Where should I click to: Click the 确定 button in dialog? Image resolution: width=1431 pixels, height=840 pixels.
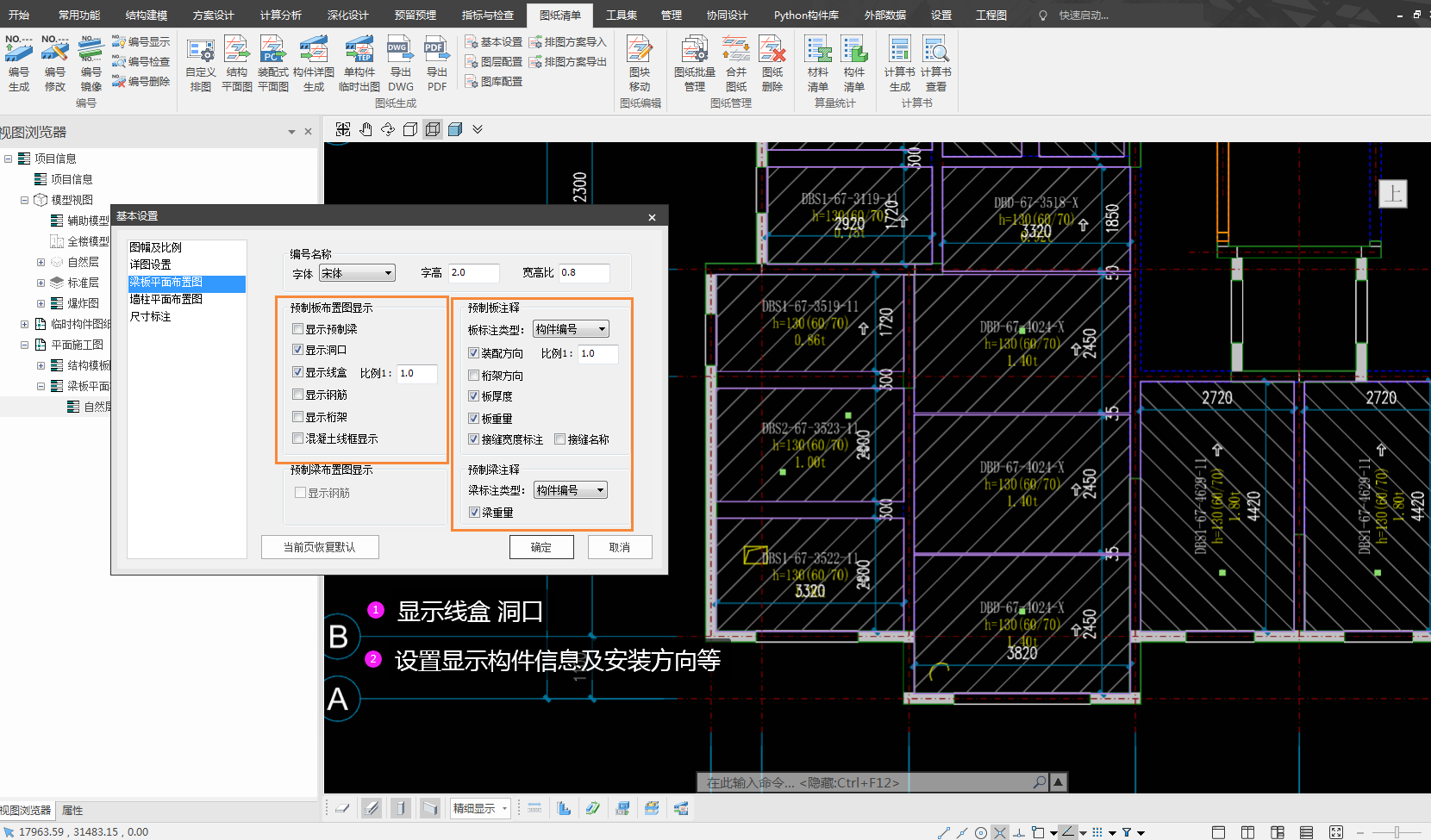tap(541, 547)
